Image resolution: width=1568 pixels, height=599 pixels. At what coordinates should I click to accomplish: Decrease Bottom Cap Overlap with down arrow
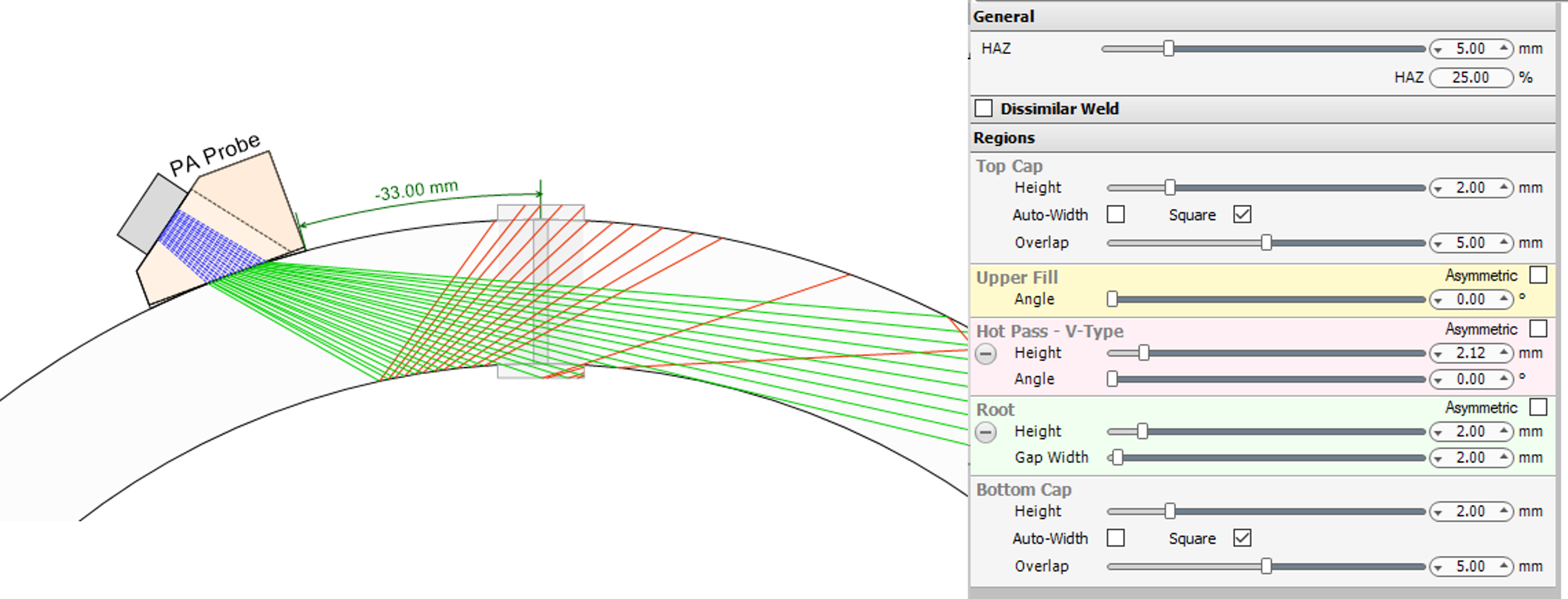pos(1438,567)
